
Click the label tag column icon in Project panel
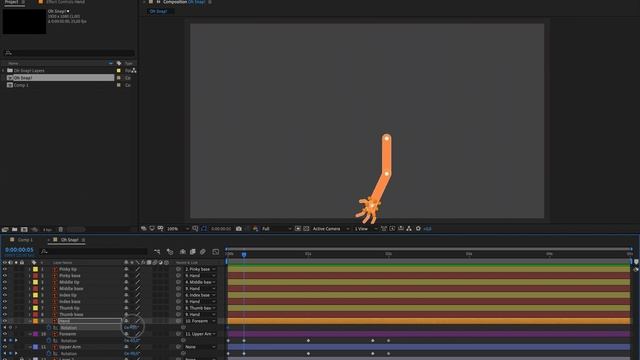[x=119, y=63]
